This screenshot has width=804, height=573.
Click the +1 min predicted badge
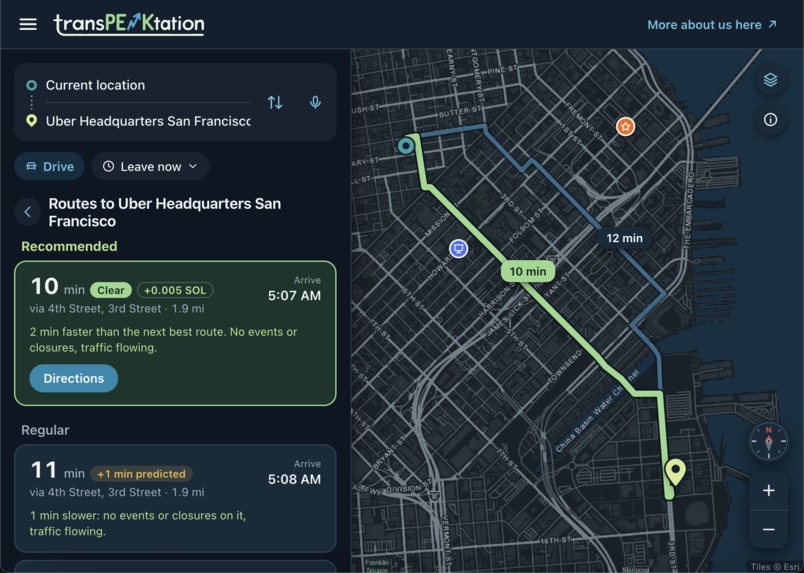[x=142, y=474]
